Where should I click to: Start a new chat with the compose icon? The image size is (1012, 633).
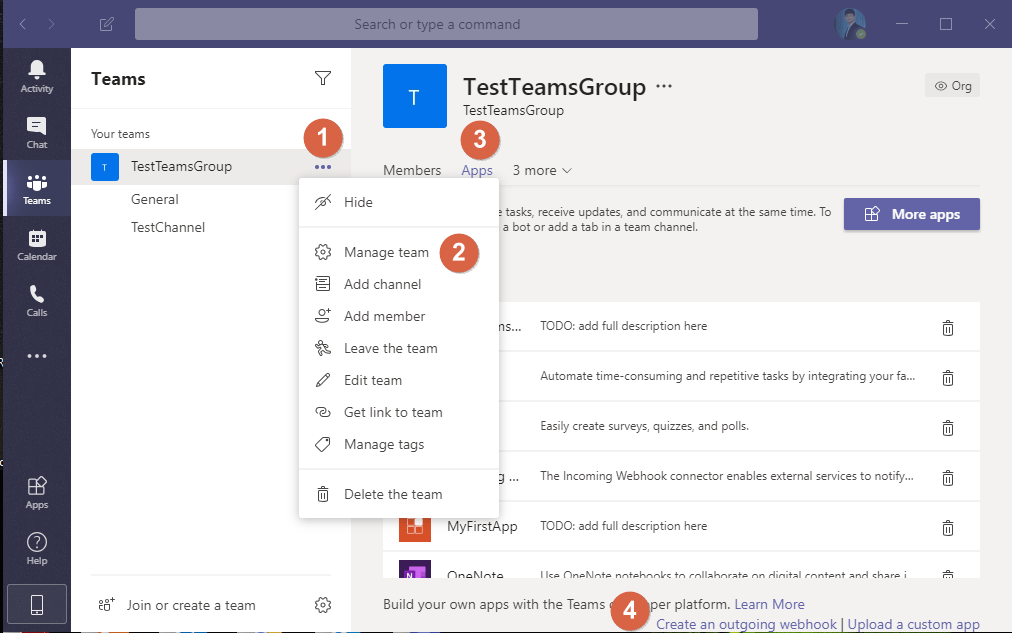106,23
